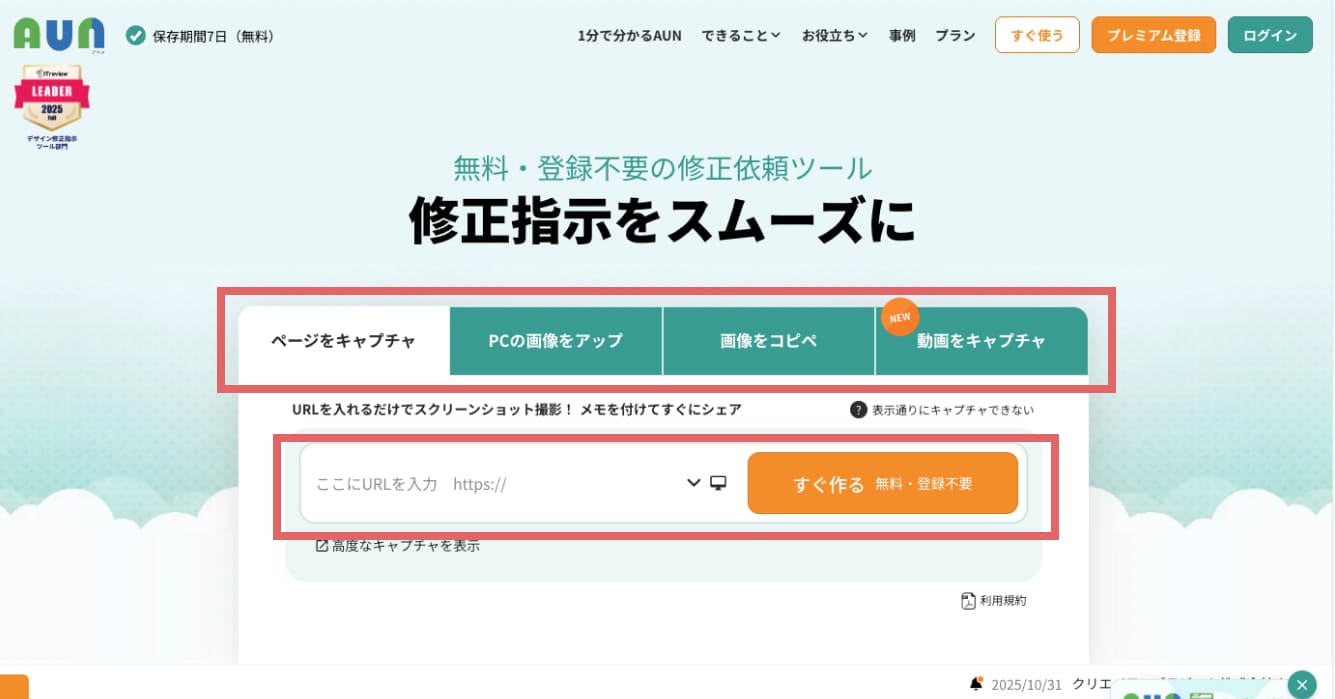Click the monitor icon beside the URL field

click(x=718, y=483)
